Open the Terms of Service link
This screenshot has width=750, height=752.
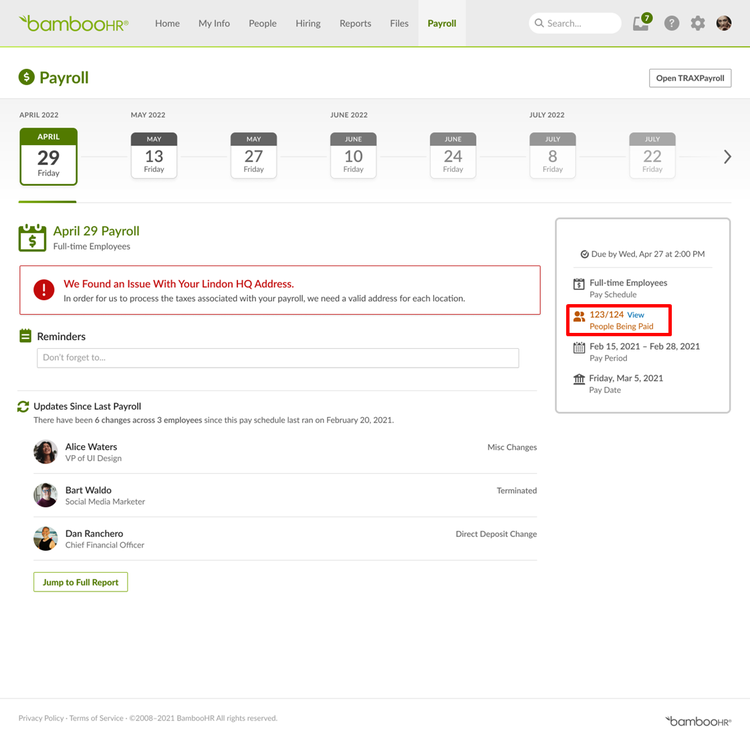click(96, 718)
